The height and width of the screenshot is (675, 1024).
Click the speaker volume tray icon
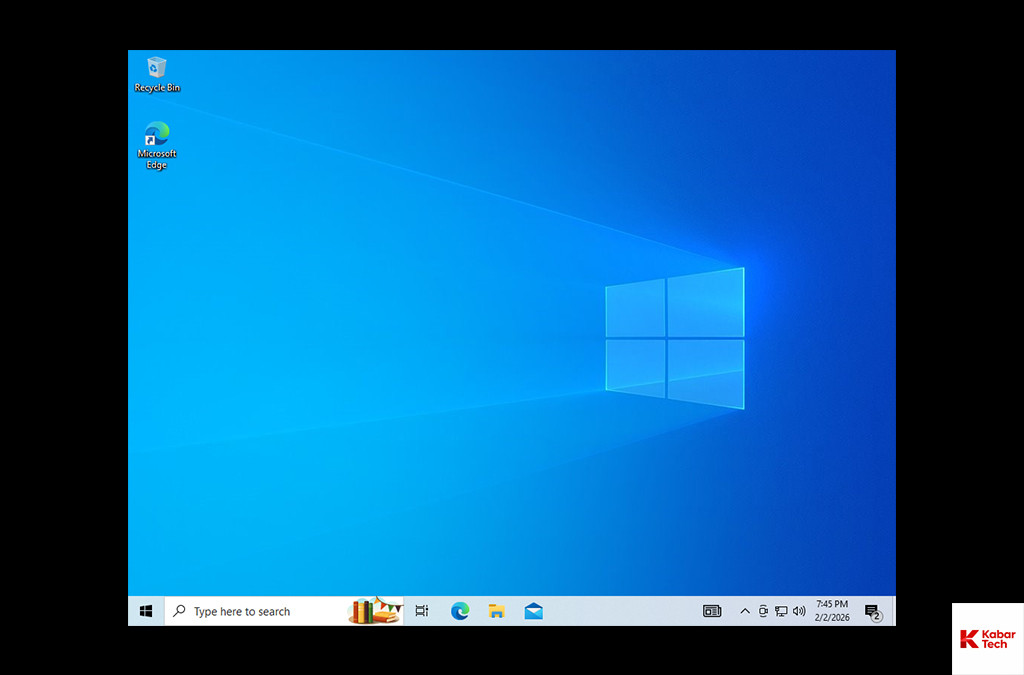click(799, 611)
